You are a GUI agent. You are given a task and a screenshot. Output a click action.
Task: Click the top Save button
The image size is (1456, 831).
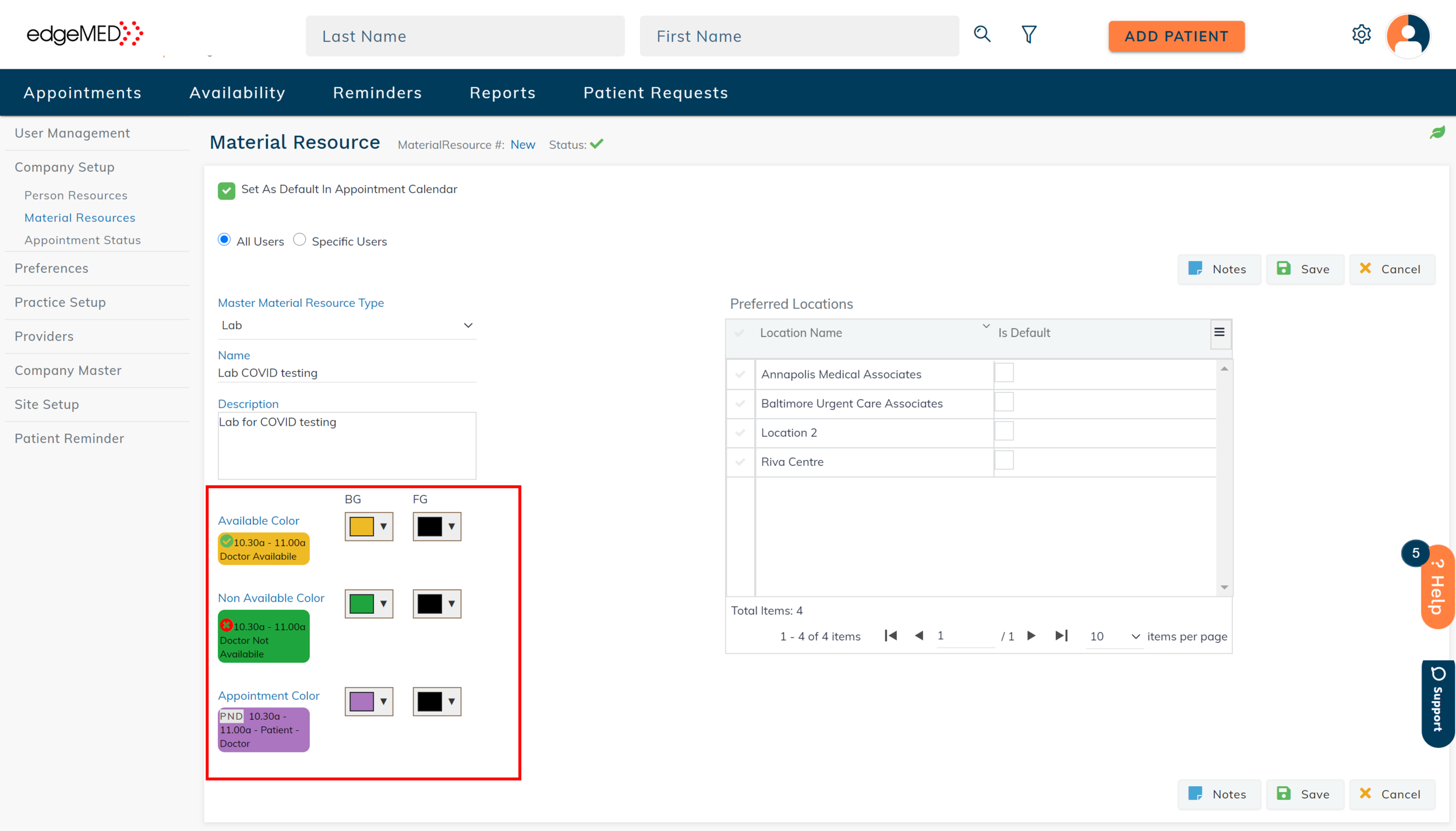pos(1304,269)
